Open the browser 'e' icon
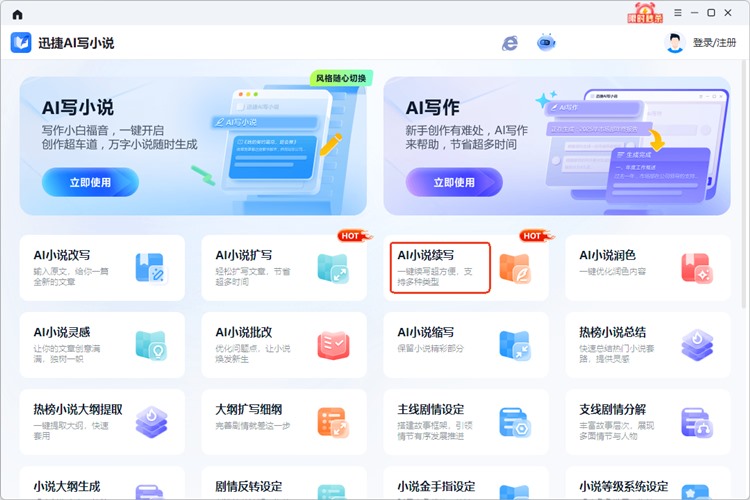Viewport: 750px width, 500px height. (x=510, y=43)
